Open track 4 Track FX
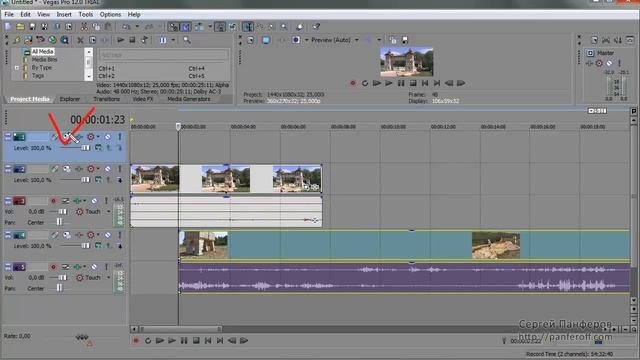 tap(79, 235)
